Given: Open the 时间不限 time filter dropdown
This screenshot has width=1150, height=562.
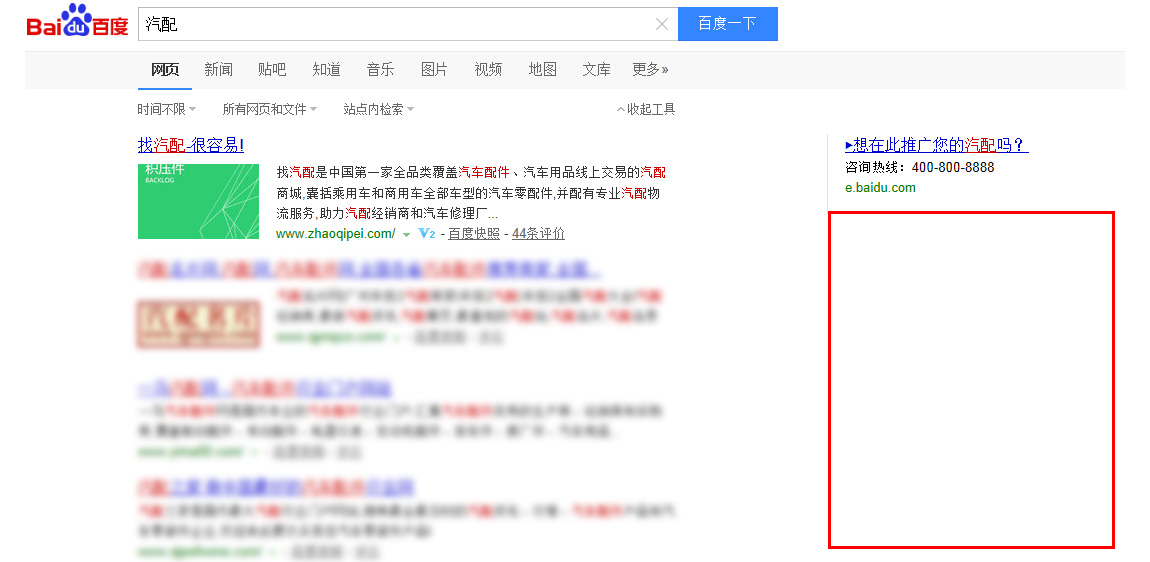Looking at the screenshot, I should point(166,109).
